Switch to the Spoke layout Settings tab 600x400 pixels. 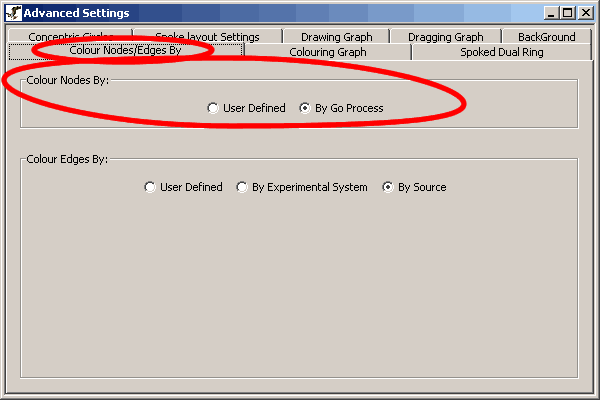coord(207,37)
